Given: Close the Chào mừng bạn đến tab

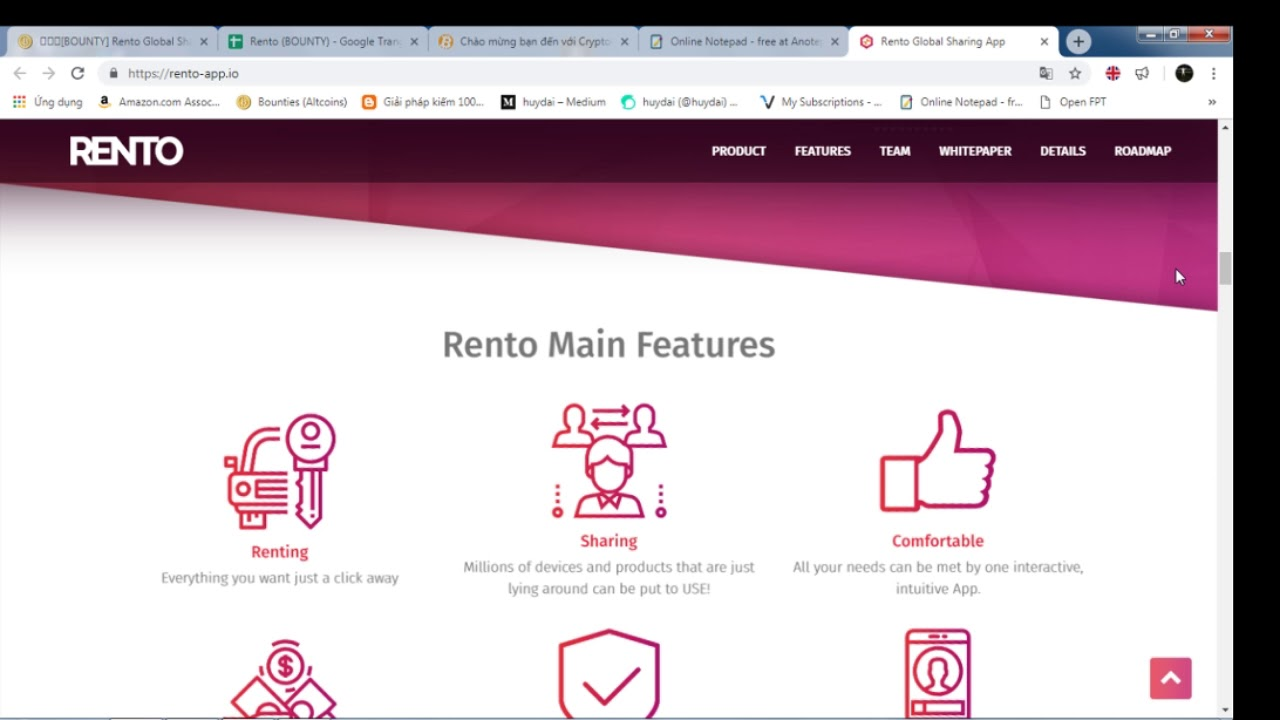Looking at the screenshot, I should (624, 42).
